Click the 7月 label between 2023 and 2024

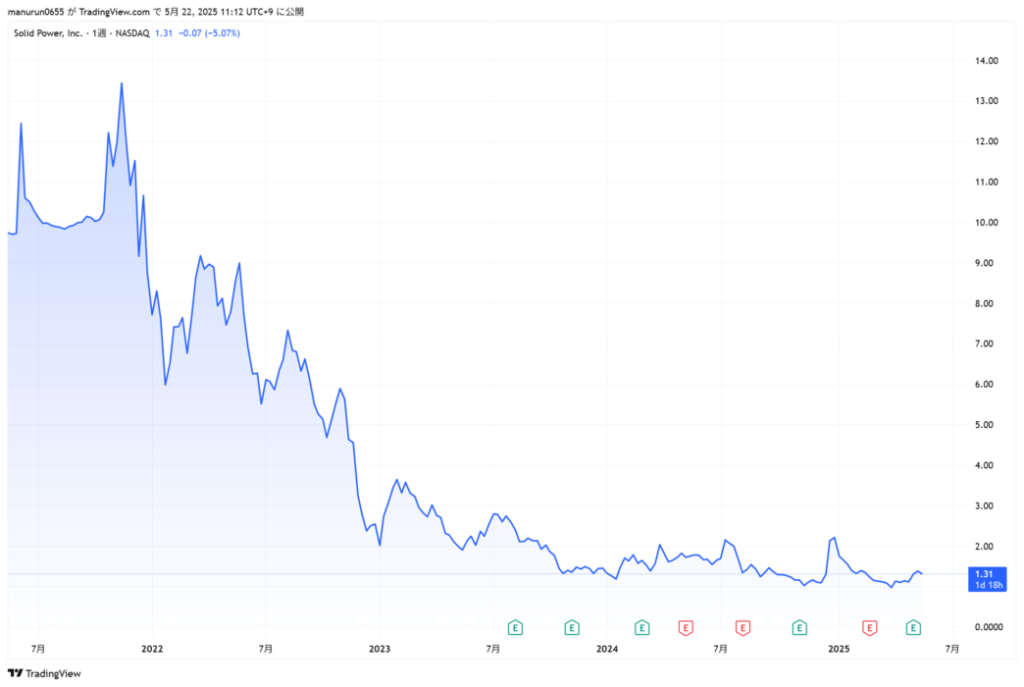coord(493,648)
